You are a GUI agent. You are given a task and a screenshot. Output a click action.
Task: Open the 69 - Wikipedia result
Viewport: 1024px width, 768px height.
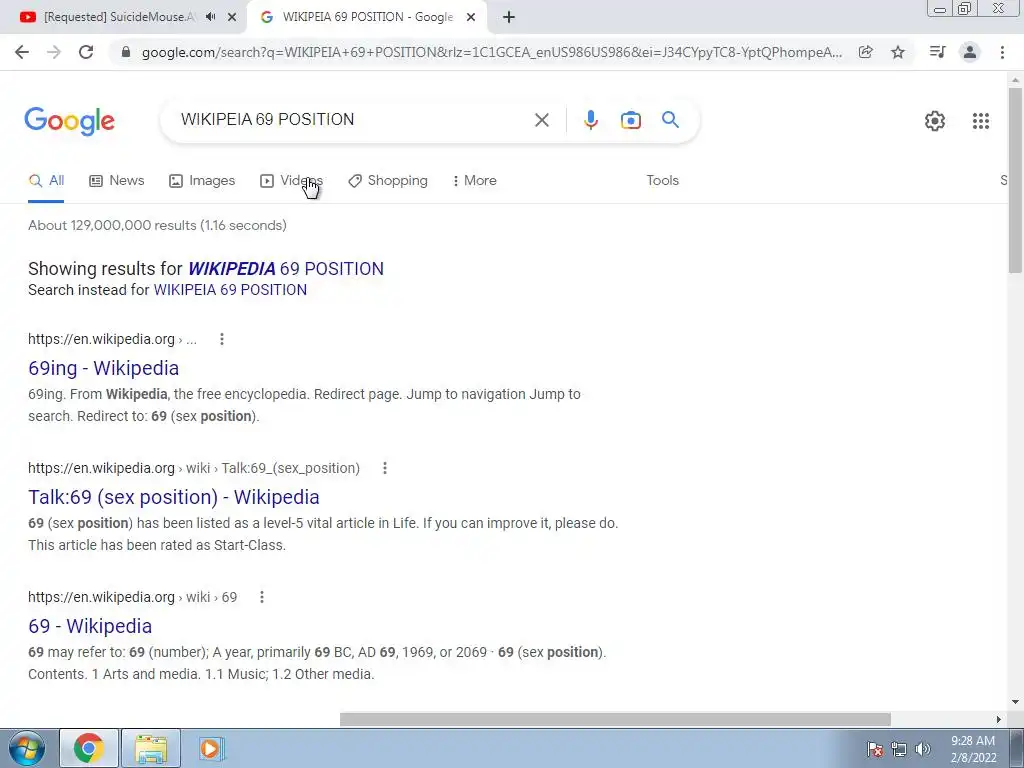tap(90, 626)
